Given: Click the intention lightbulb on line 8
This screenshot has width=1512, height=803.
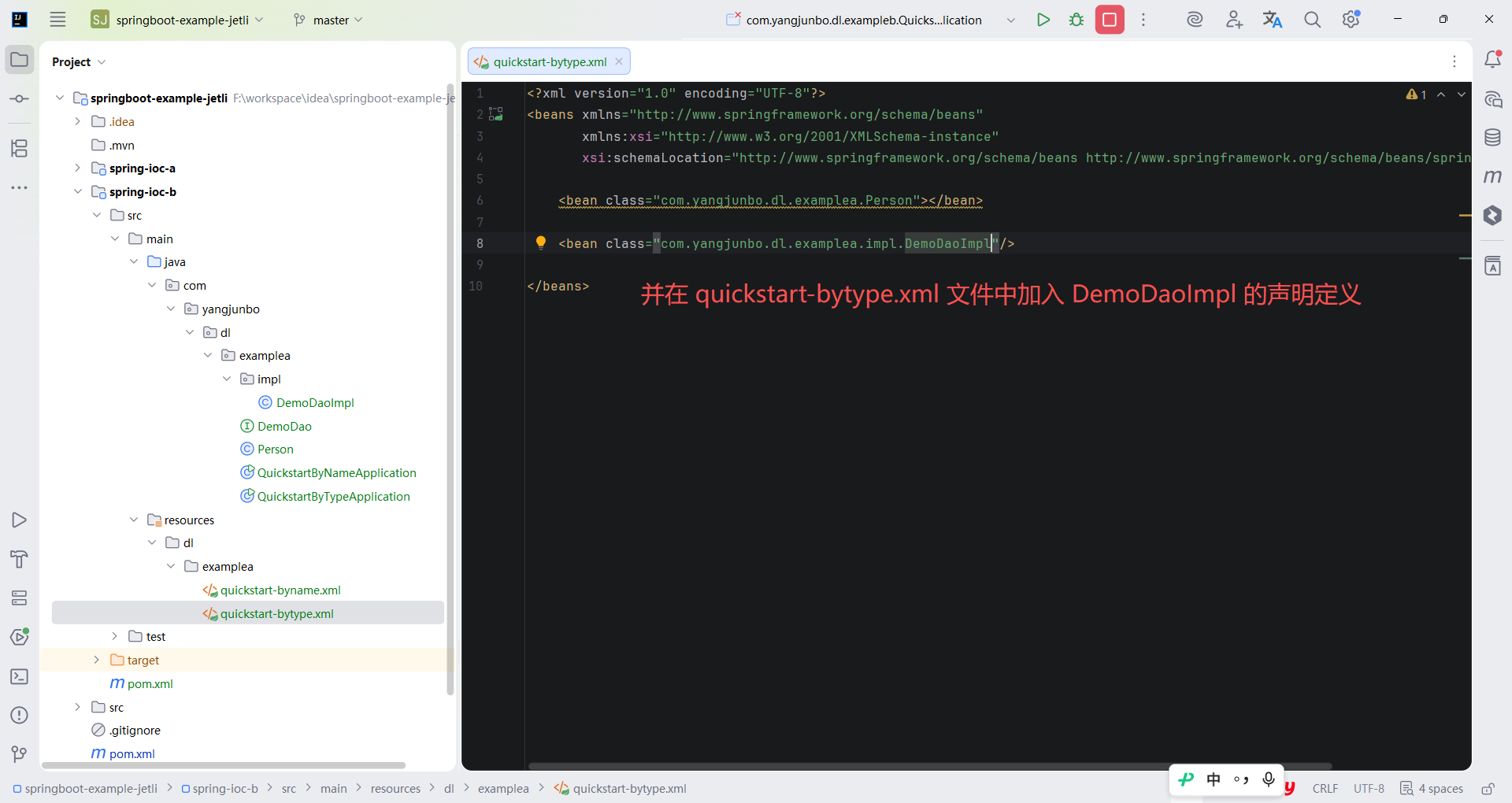Looking at the screenshot, I should pyautogui.click(x=540, y=242).
